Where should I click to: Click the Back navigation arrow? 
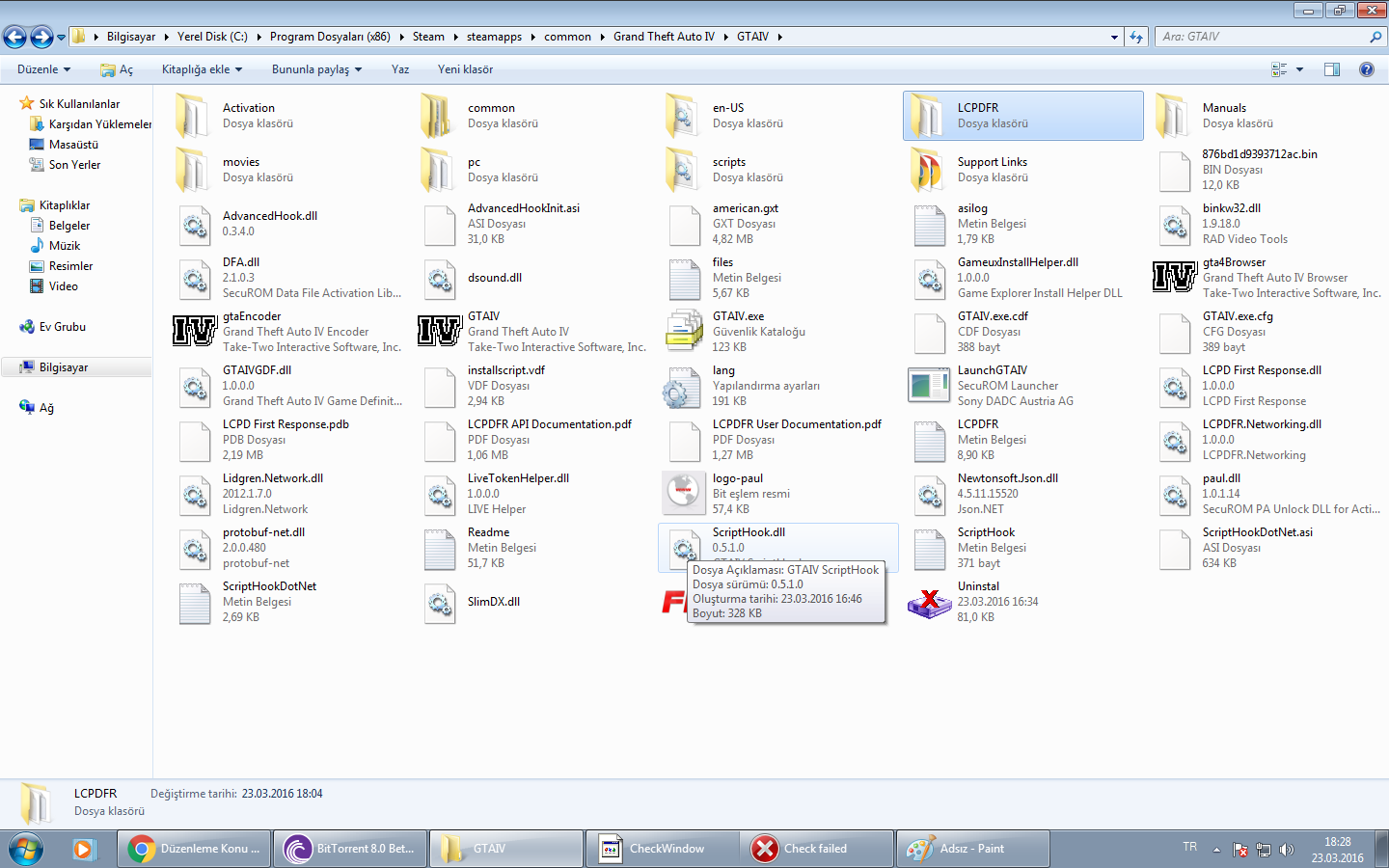point(14,37)
